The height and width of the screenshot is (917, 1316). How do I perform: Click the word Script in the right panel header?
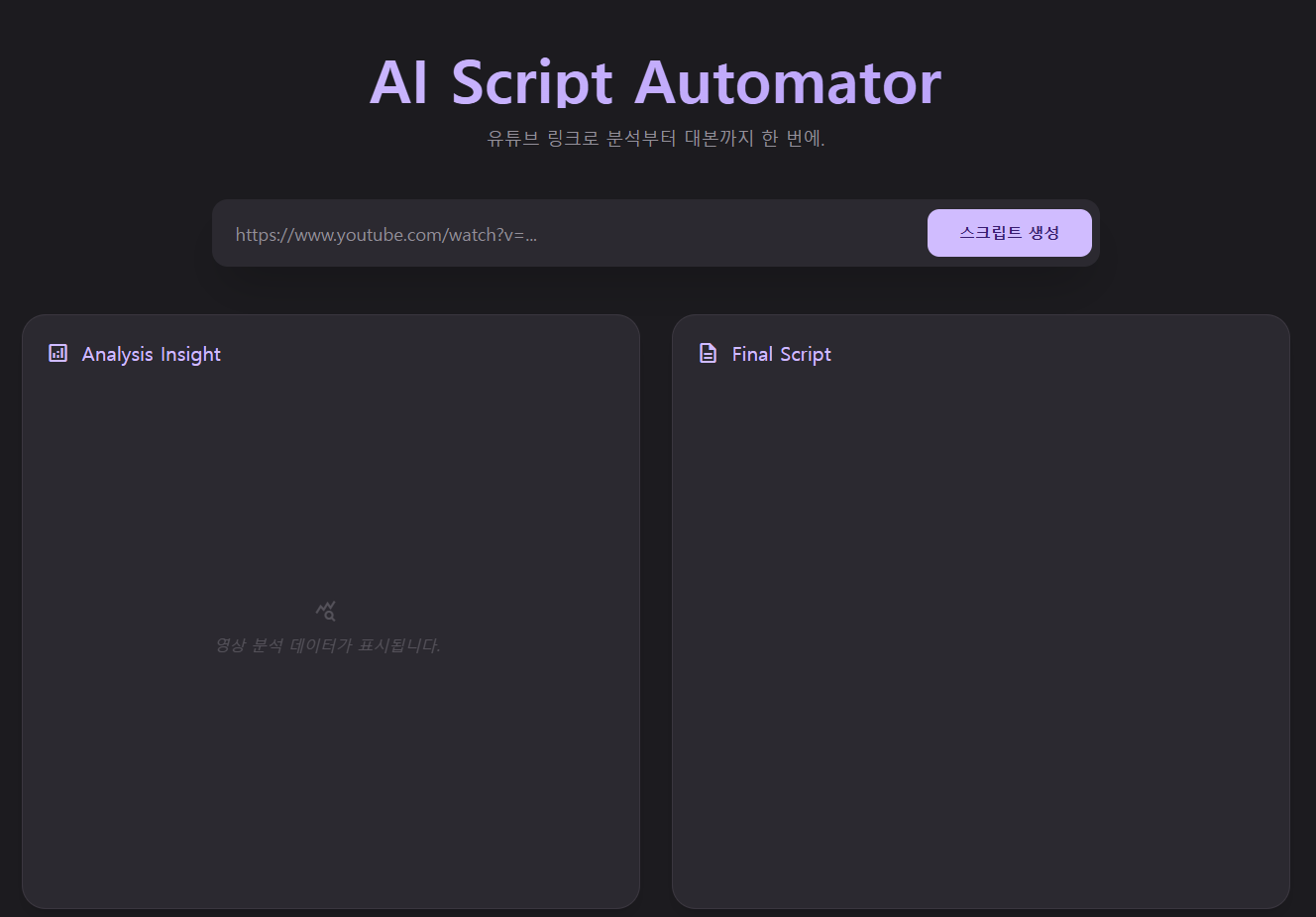coord(806,354)
